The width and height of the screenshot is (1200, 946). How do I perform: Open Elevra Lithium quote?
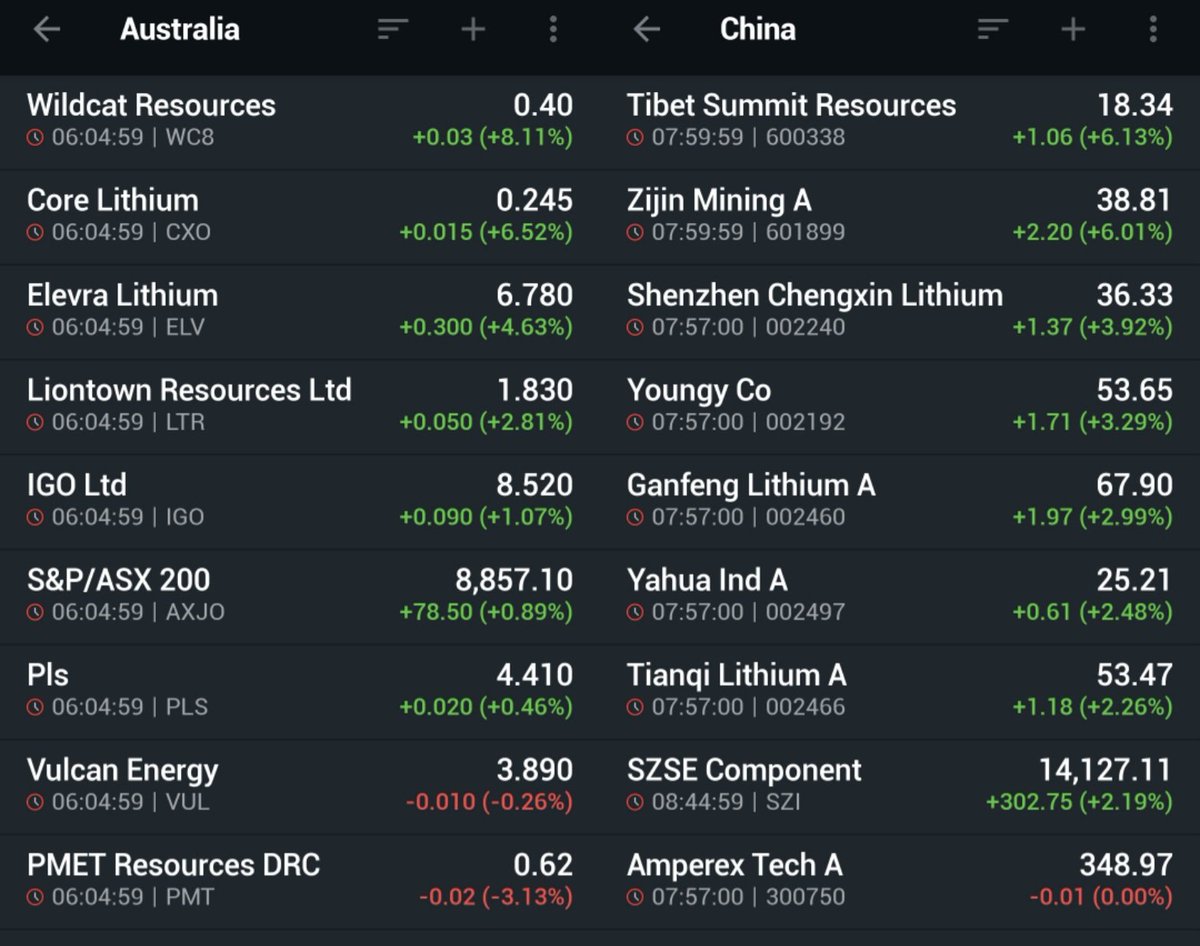(x=300, y=312)
